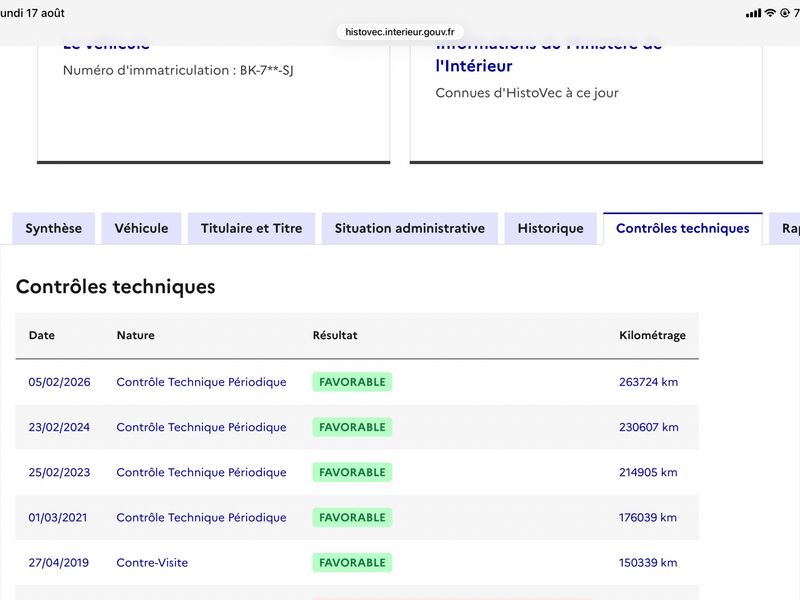Open the Synthèse tab
The image size is (800, 600).
(x=54, y=228)
